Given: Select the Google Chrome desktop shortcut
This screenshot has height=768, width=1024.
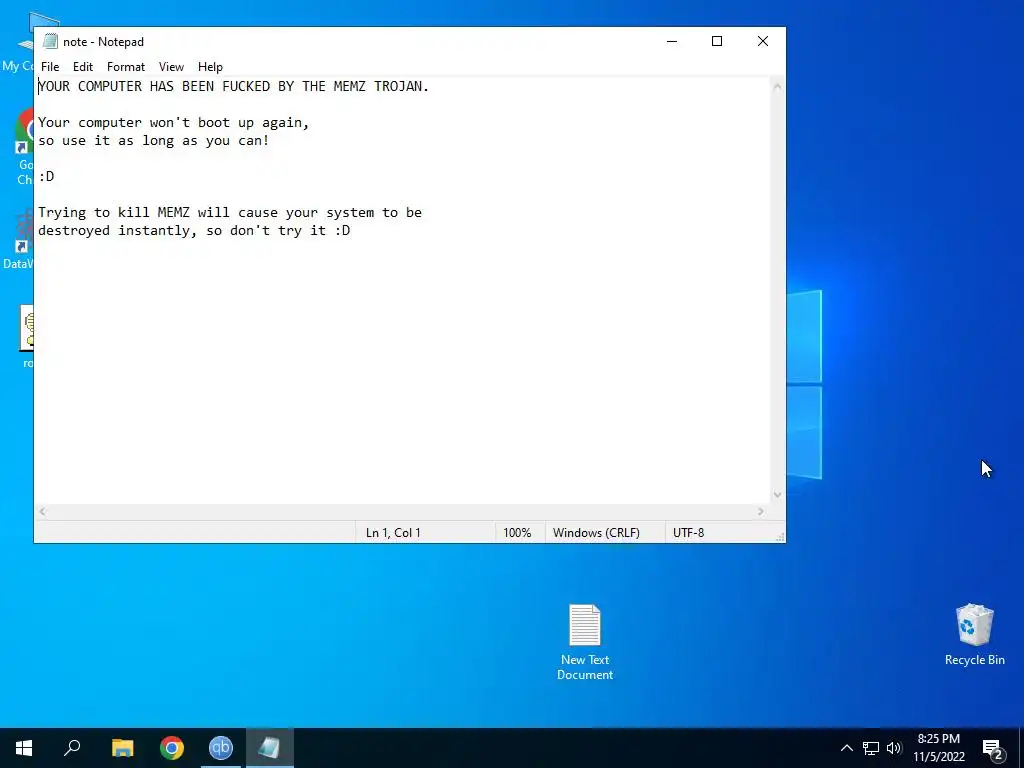Looking at the screenshot, I should point(24,147).
